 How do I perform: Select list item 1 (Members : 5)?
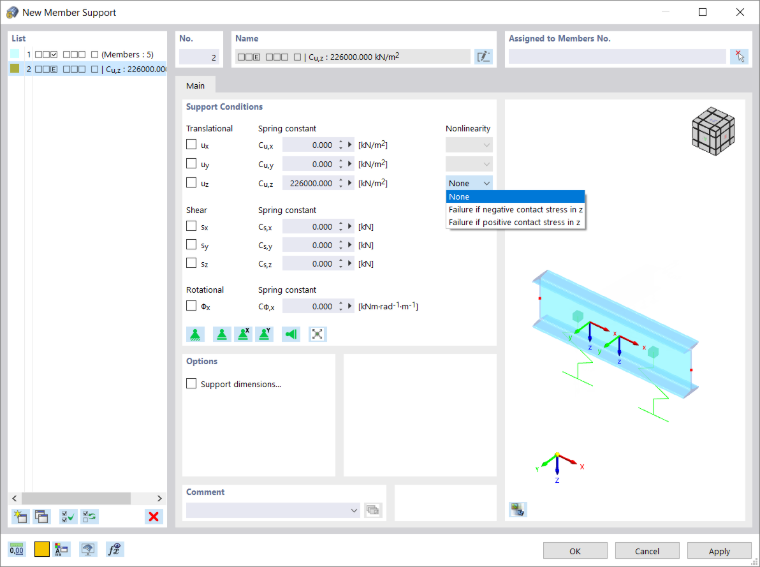pos(87,54)
